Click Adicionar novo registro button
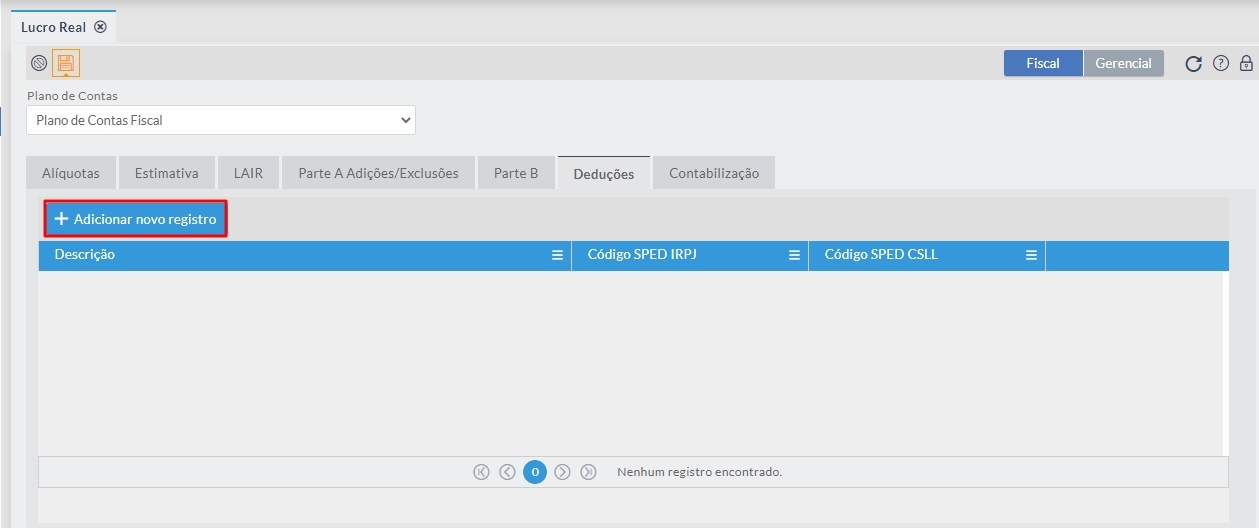The width and height of the screenshot is (1259, 528). 136,219
